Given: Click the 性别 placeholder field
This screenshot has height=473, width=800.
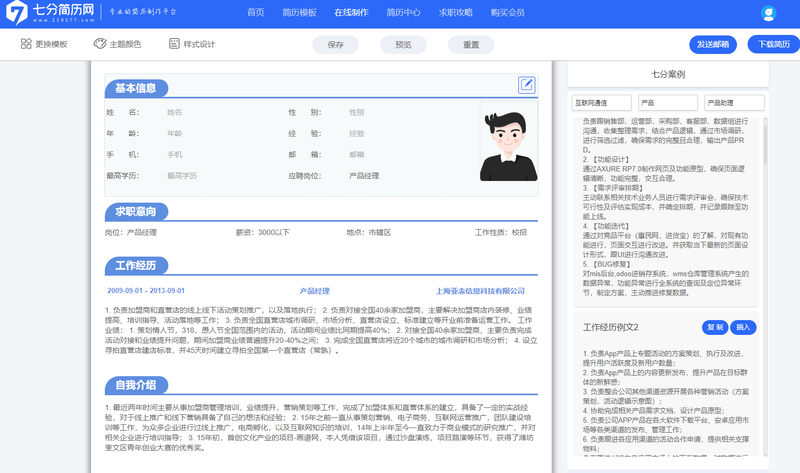Looking at the screenshot, I should point(357,112).
